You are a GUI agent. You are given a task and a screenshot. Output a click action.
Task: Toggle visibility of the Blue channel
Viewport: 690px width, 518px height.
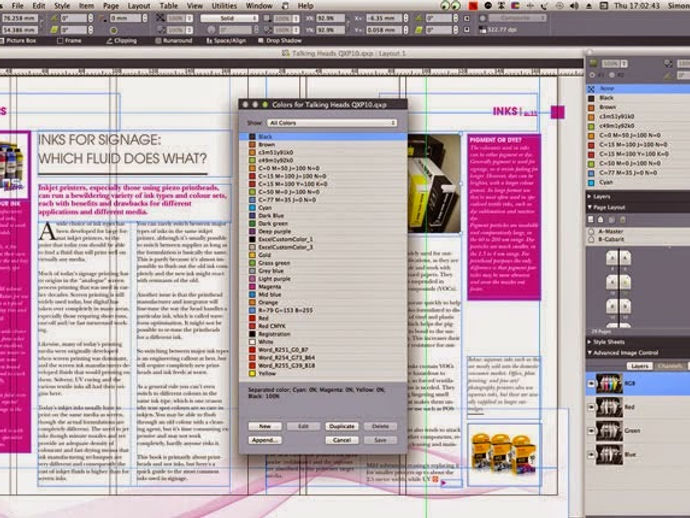591,454
